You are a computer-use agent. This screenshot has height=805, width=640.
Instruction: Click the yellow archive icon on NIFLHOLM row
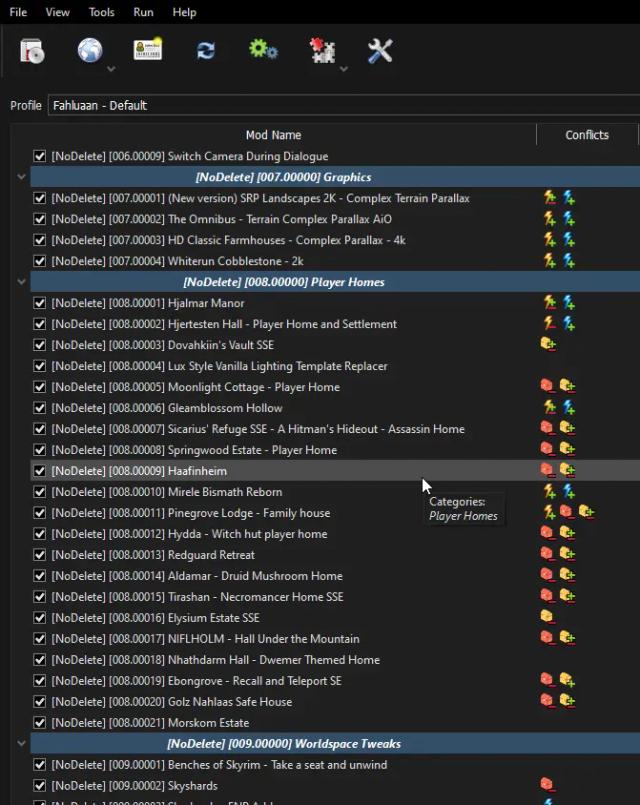pos(567,638)
